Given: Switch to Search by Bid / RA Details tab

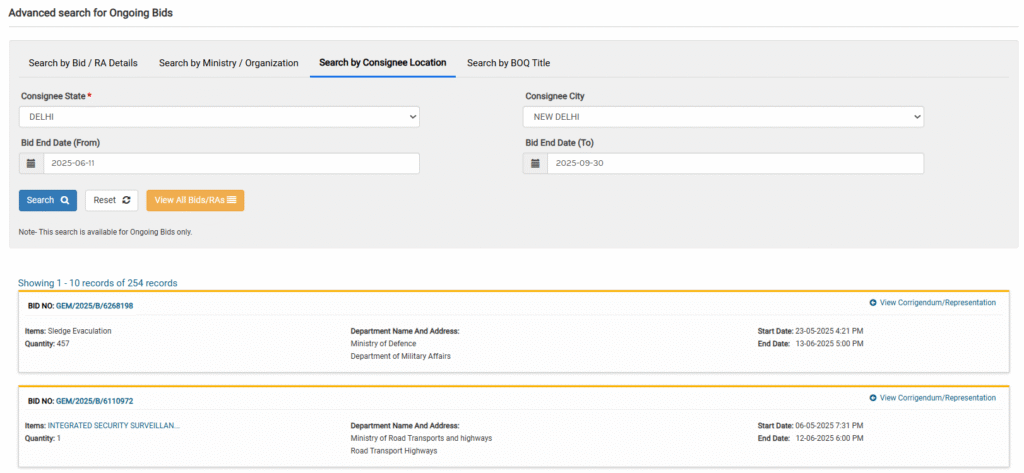Looking at the screenshot, I should [83, 63].
